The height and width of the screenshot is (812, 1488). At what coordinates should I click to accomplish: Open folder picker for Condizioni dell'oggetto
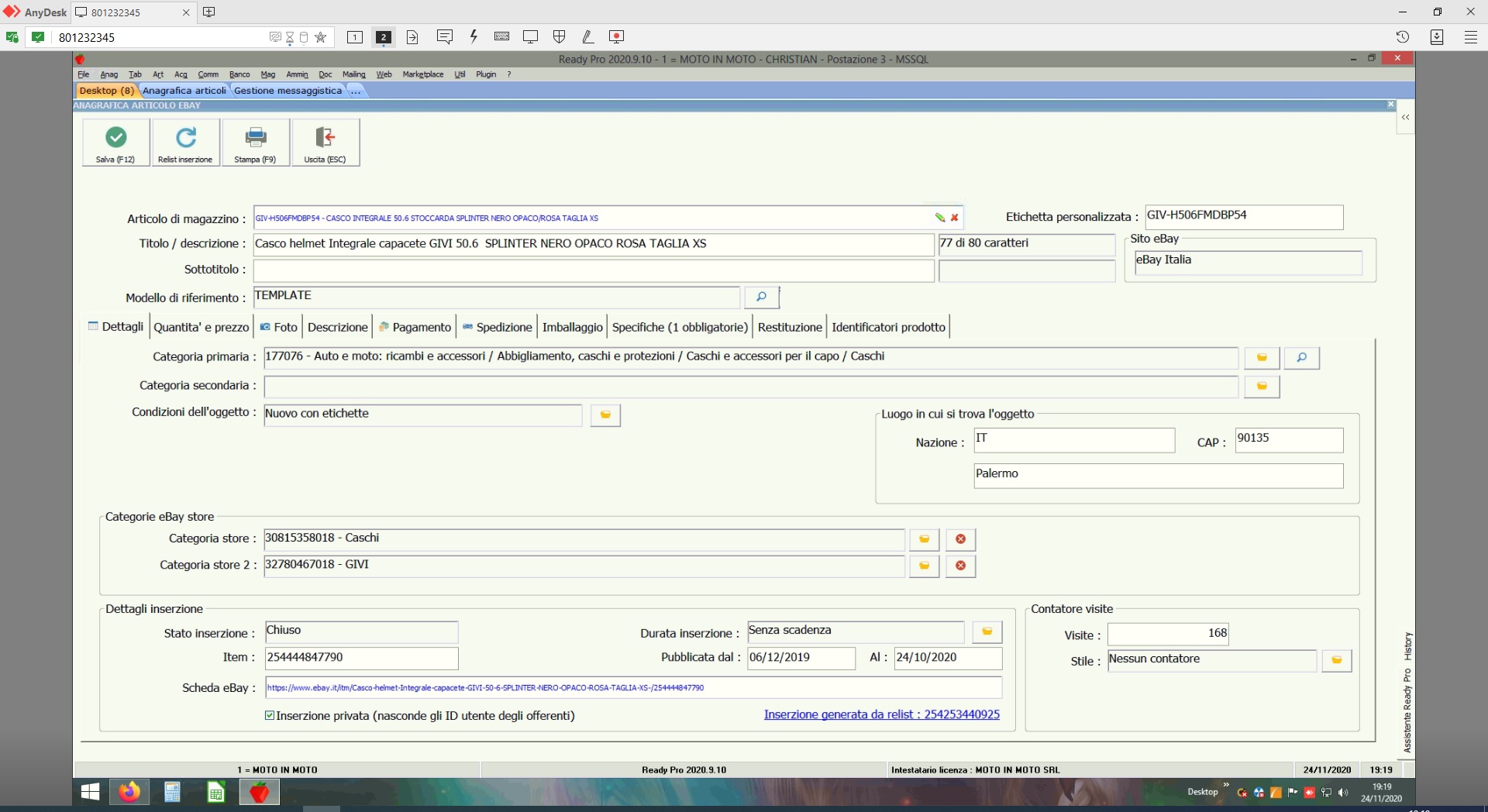click(x=605, y=415)
